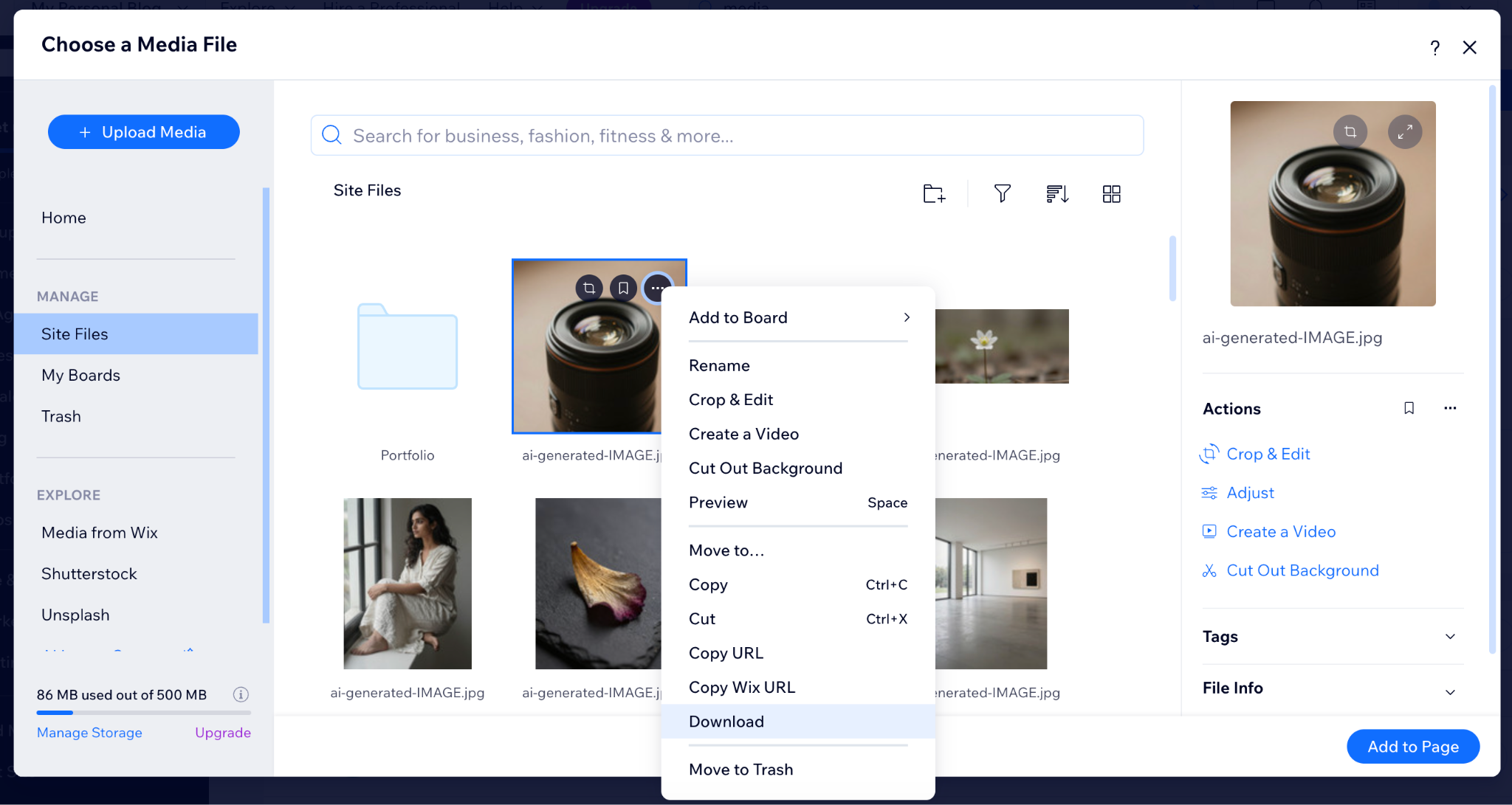Close the Choose a Media File dialog

1469,48
